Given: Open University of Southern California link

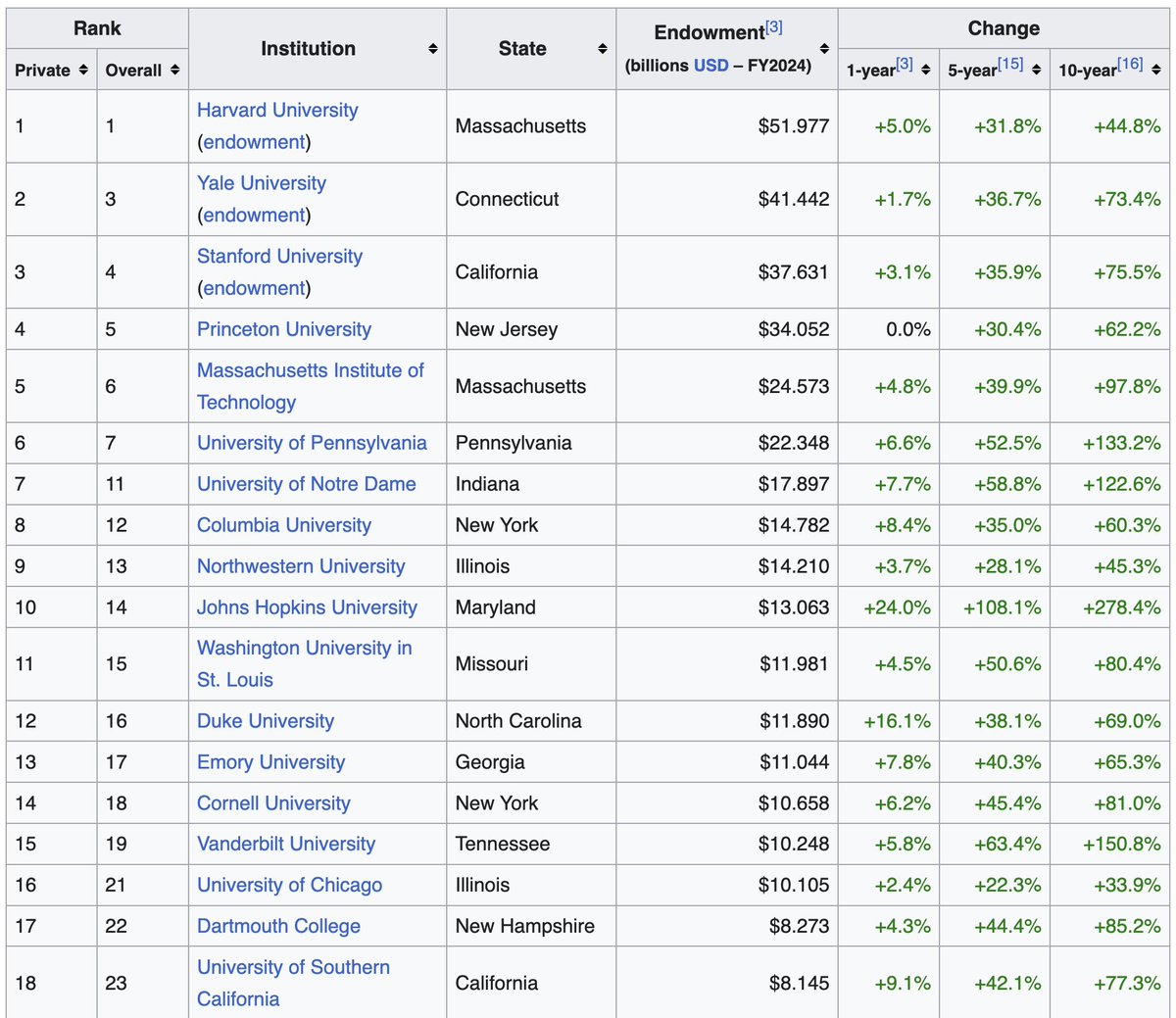Looking at the screenshot, I should click(293, 983).
